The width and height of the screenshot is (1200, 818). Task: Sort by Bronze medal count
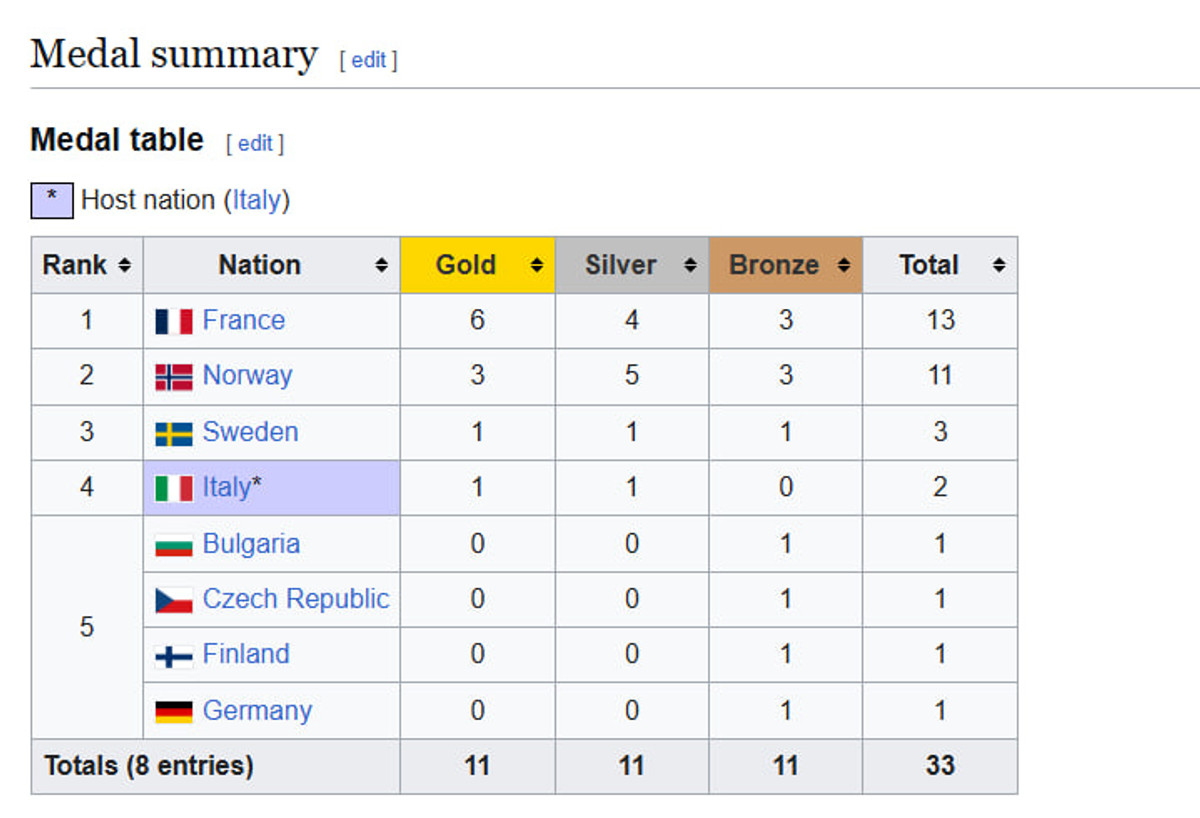(x=843, y=266)
